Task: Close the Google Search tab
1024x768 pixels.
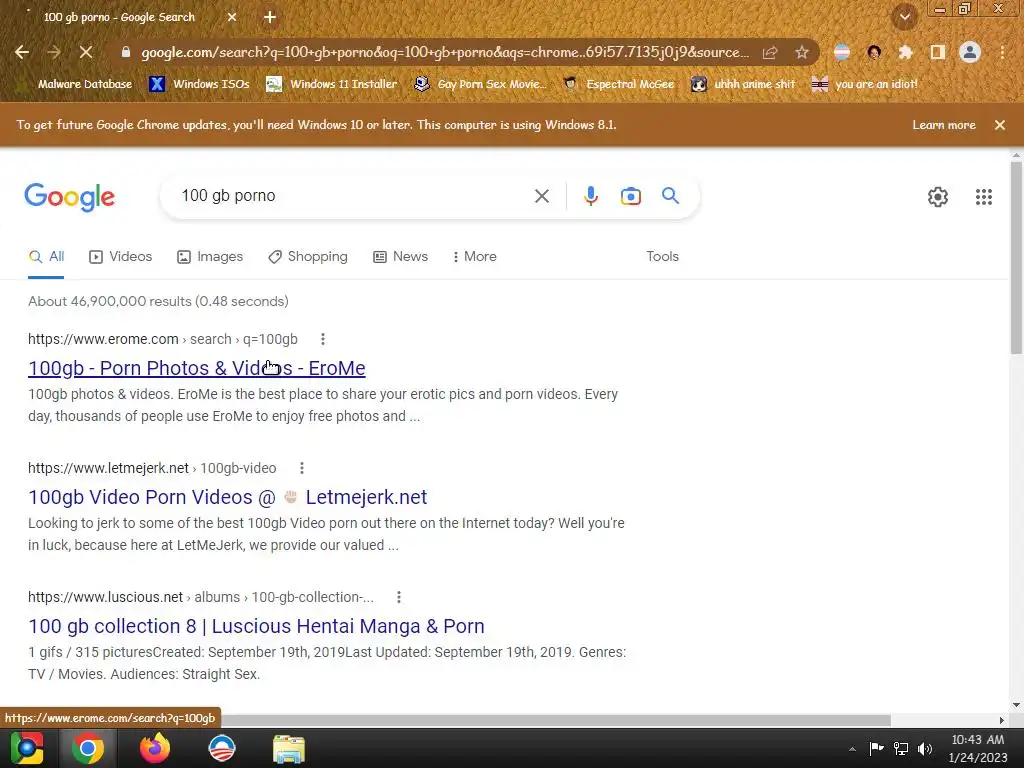Action: coord(232,17)
